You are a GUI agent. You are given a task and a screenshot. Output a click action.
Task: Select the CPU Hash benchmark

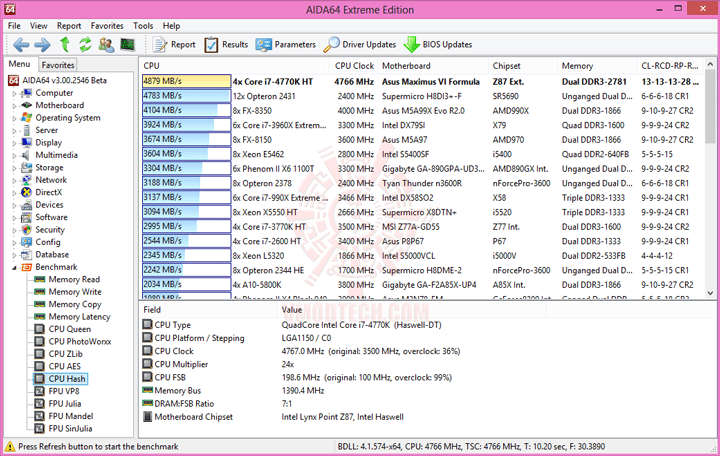[67, 379]
